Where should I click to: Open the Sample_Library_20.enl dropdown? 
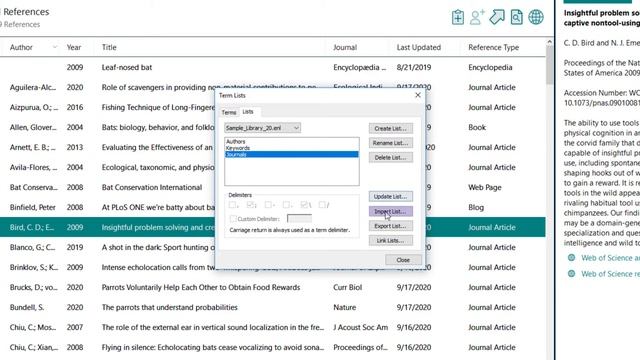pos(262,128)
